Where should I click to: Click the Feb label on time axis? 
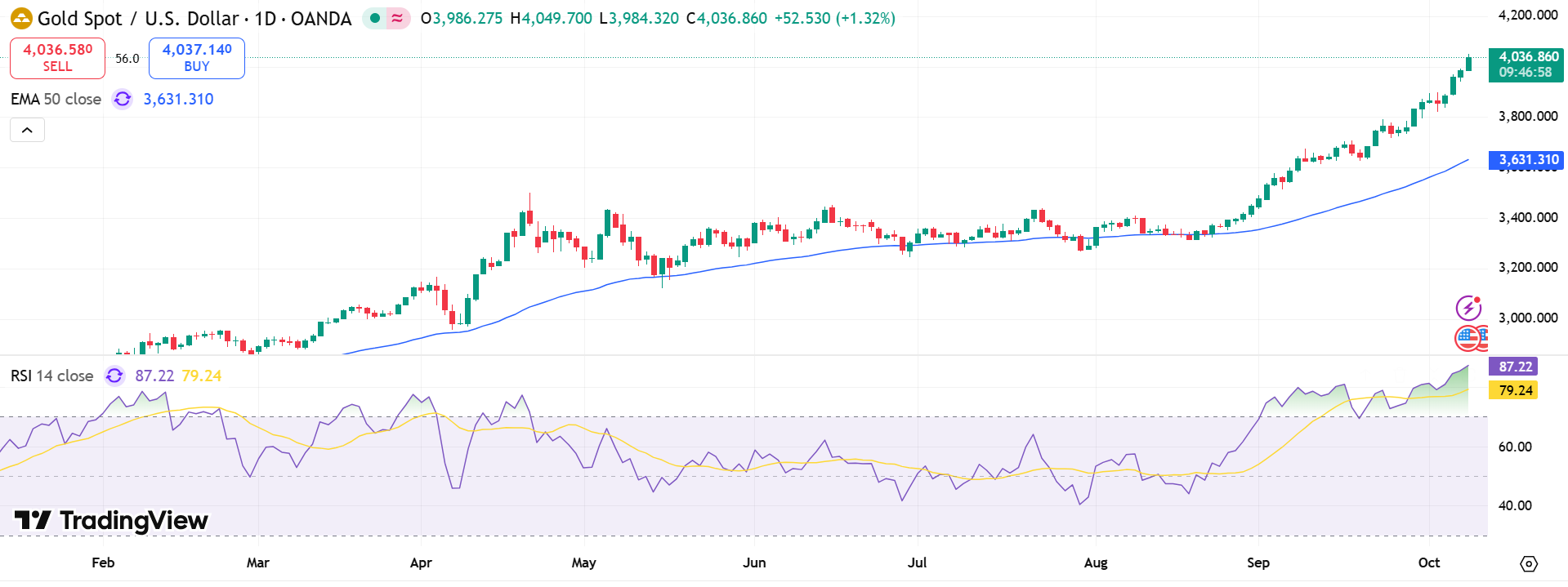tap(103, 563)
